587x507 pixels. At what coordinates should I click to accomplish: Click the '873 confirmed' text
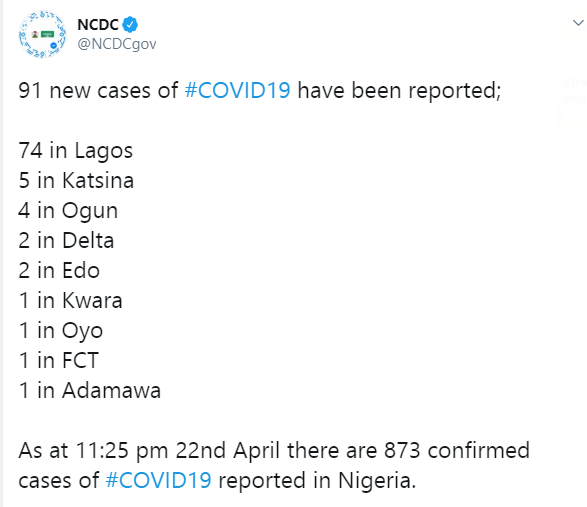(457, 450)
